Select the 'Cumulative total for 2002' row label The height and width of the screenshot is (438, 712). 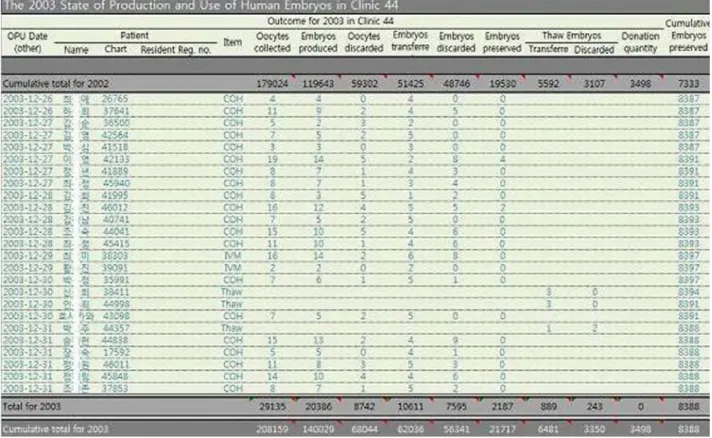coord(55,84)
